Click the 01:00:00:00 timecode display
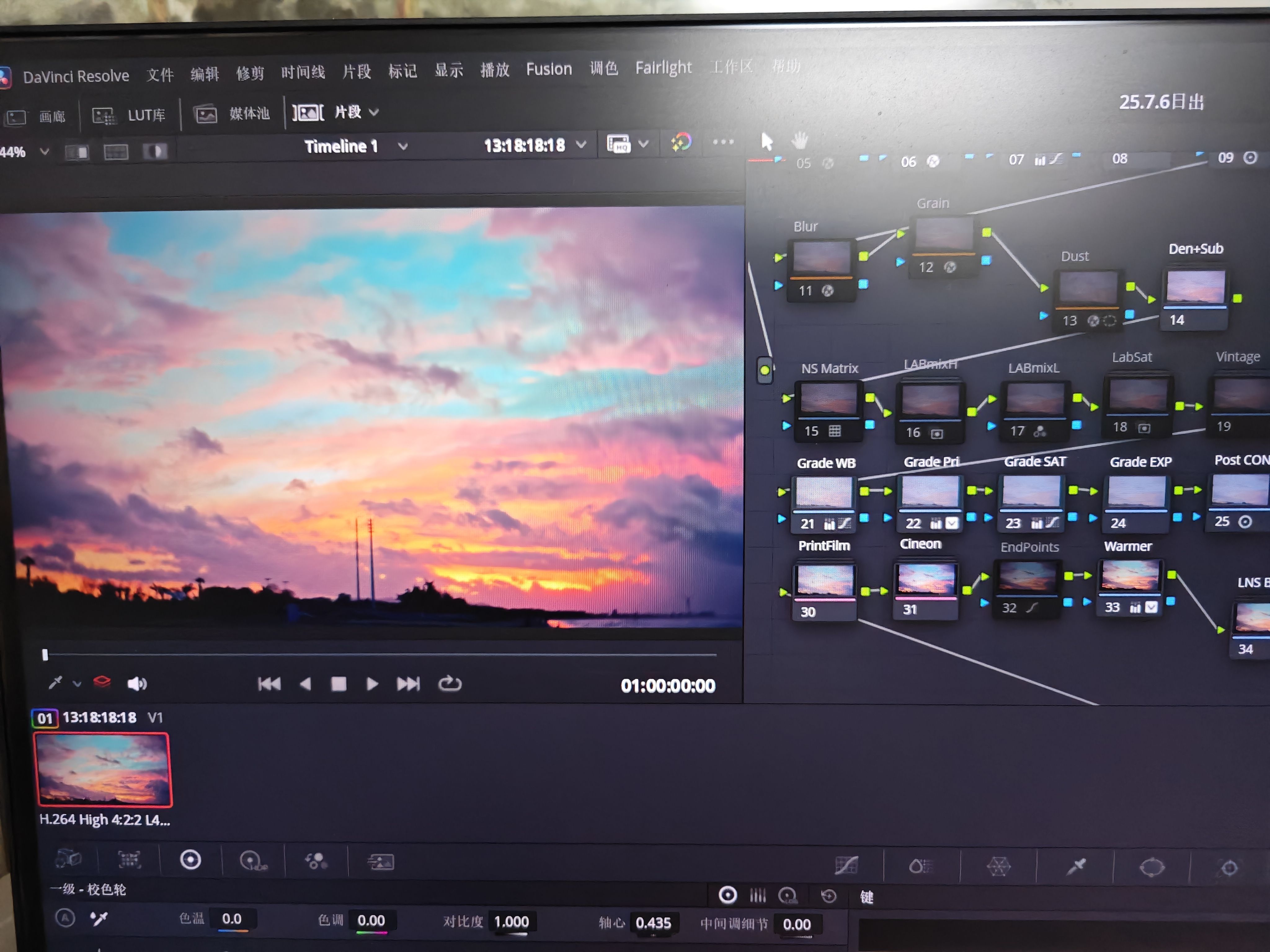 [668, 686]
